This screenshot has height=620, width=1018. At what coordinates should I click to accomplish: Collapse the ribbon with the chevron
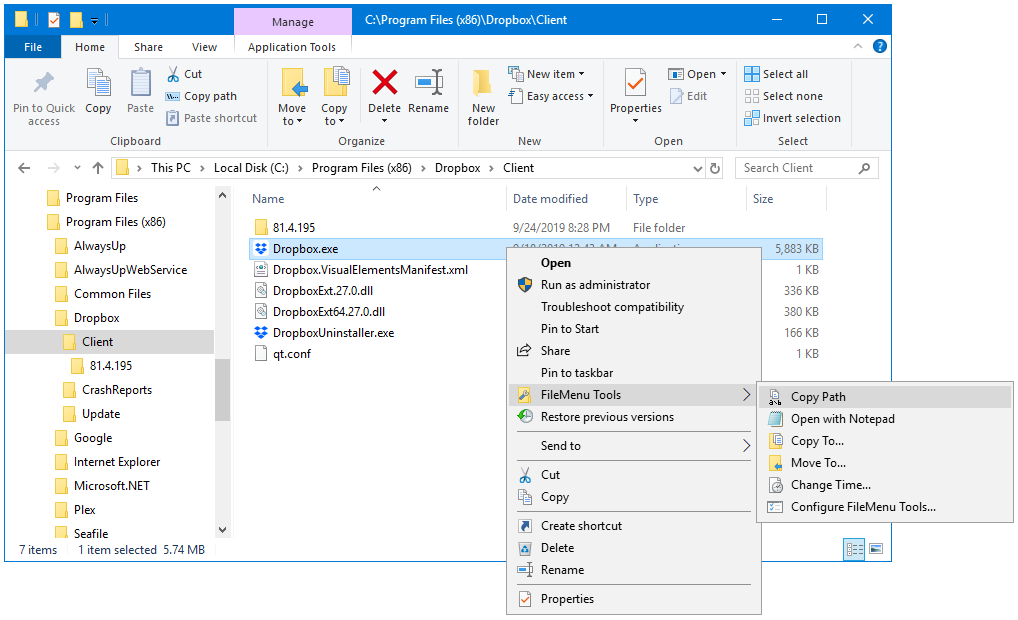tap(857, 47)
